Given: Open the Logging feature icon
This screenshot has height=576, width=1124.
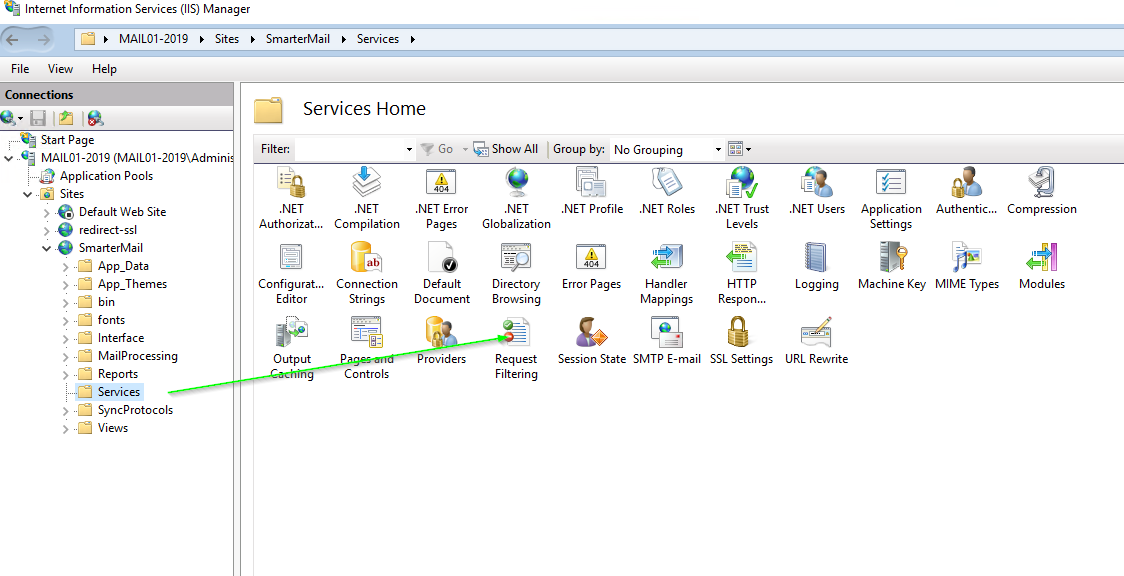Looking at the screenshot, I should pyautogui.click(x=816, y=259).
